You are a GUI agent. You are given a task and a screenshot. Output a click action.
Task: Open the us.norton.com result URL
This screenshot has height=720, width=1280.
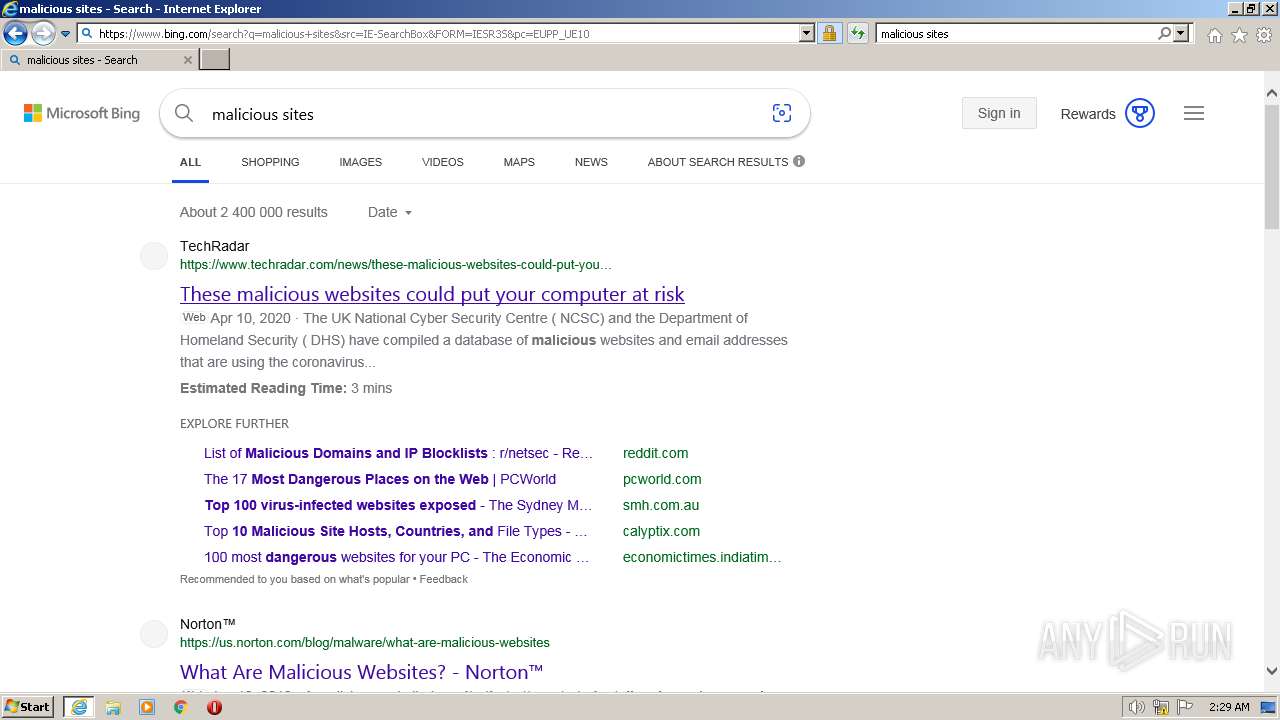pyautogui.click(x=365, y=642)
